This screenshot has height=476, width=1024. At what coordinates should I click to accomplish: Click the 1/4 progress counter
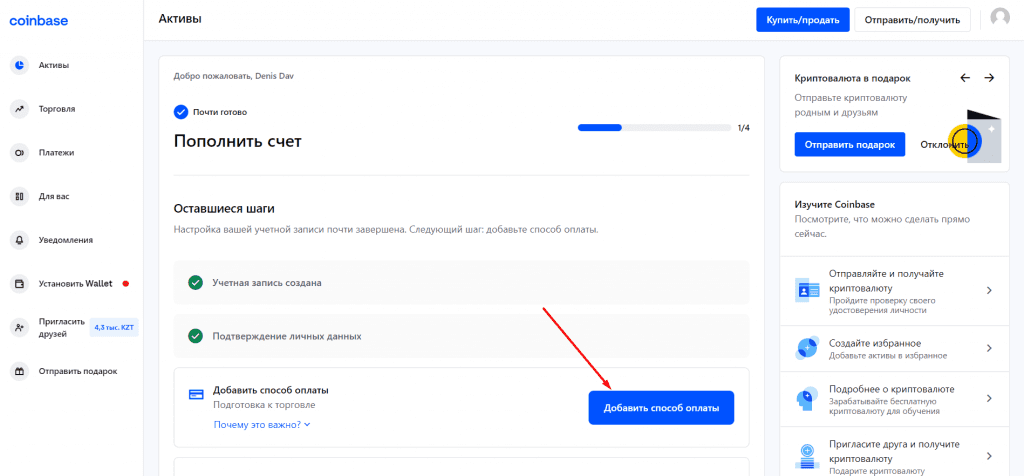(743, 127)
